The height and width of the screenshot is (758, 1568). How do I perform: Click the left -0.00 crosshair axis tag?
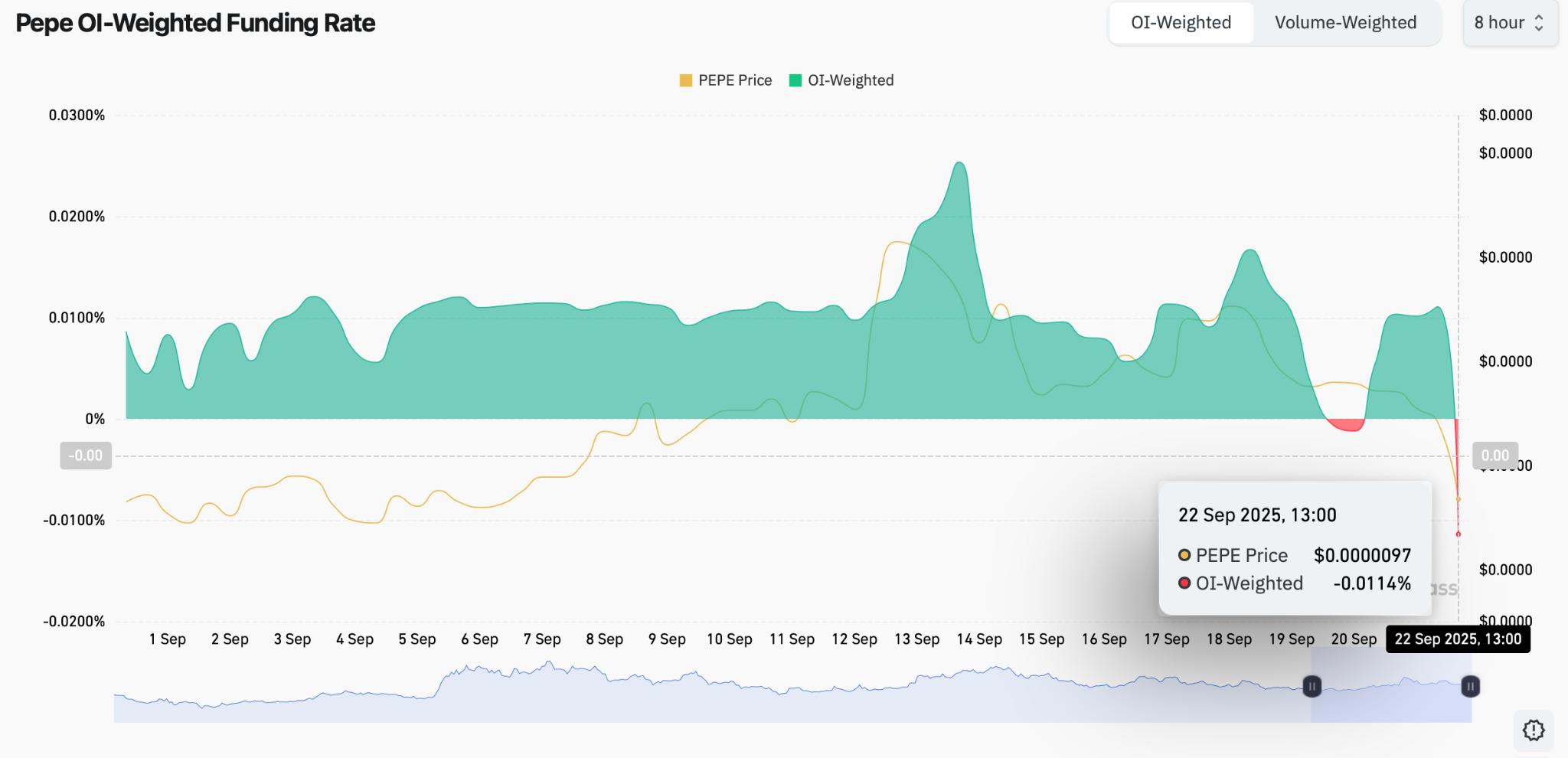[86, 456]
